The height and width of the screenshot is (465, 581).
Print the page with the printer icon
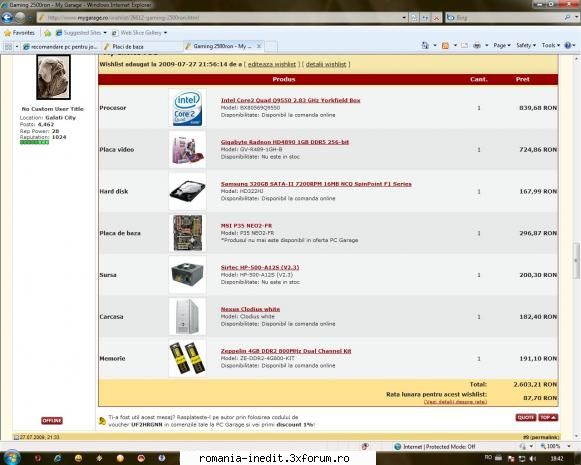477,45
